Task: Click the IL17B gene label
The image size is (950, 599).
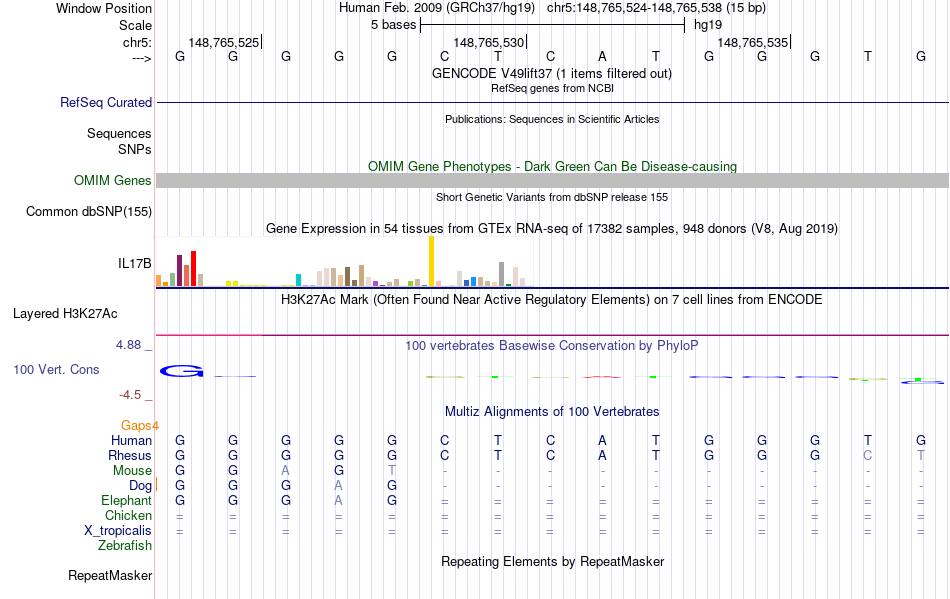Action: pyautogui.click(x=135, y=263)
